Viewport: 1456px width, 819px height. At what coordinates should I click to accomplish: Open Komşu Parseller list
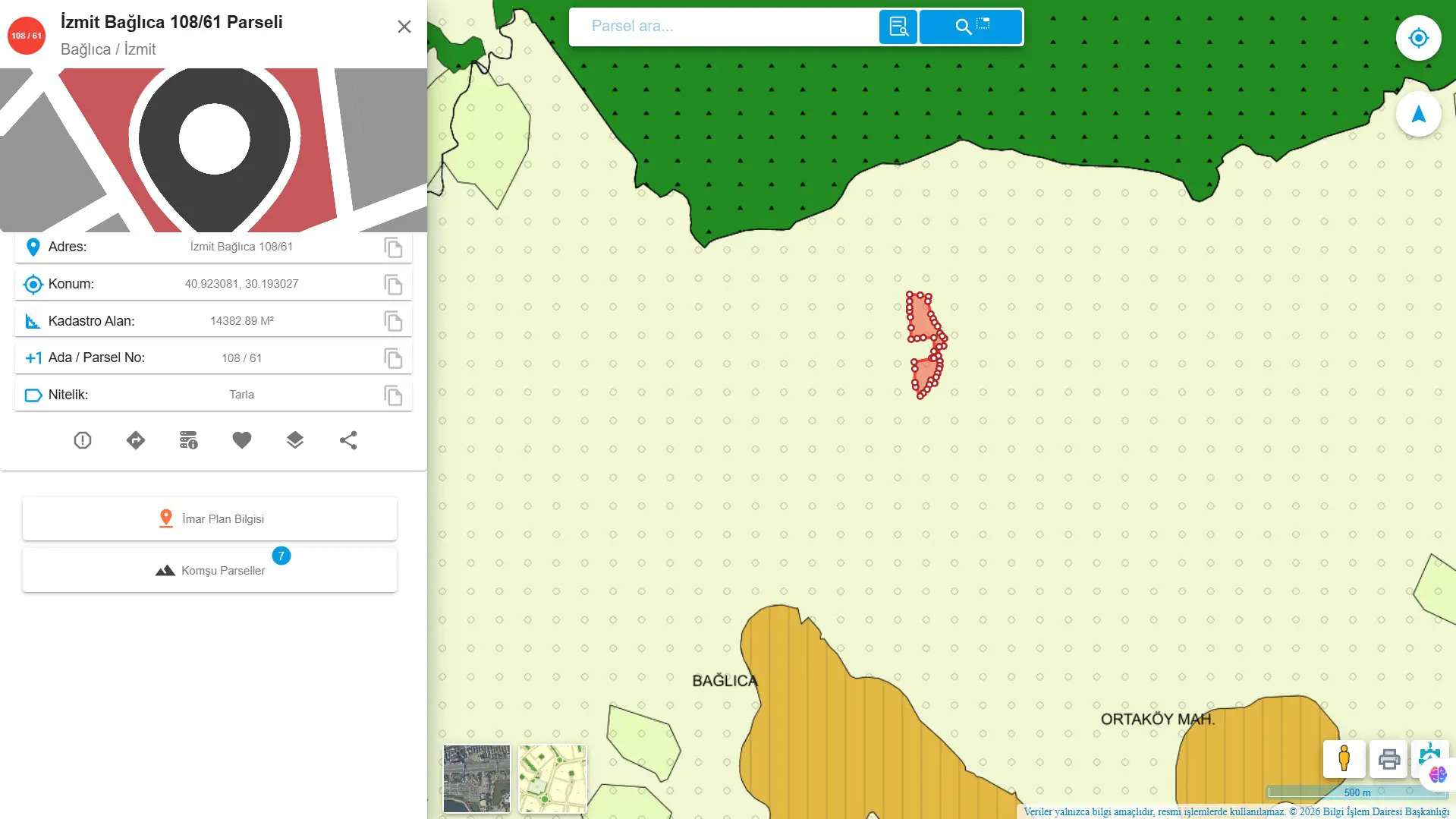pos(209,571)
